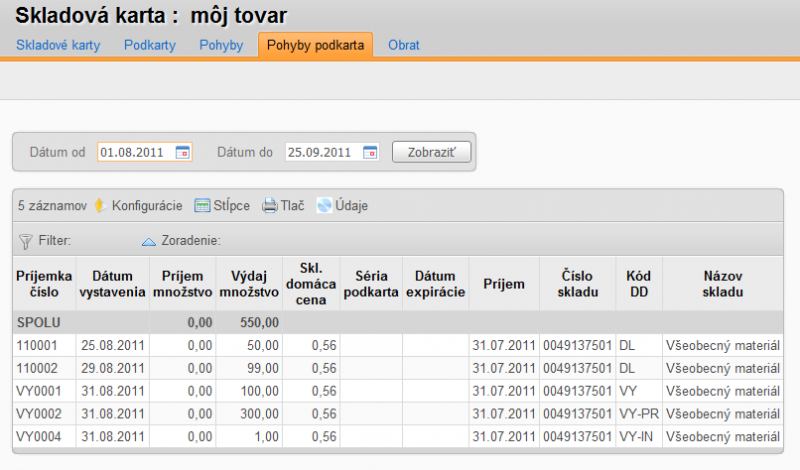Image resolution: width=800 pixels, height=470 pixels.
Task: Click the date 25.08.2011 cell
Action: click(x=113, y=345)
